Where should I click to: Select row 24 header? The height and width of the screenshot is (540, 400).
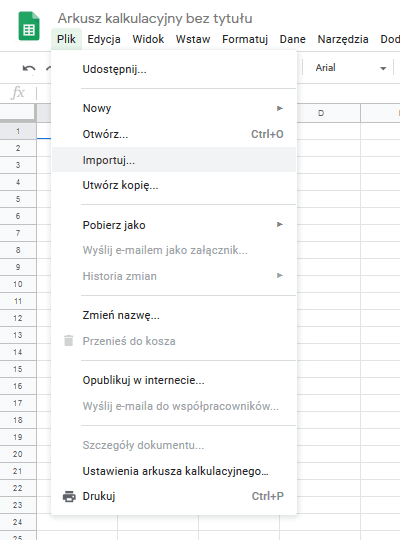click(x=18, y=522)
